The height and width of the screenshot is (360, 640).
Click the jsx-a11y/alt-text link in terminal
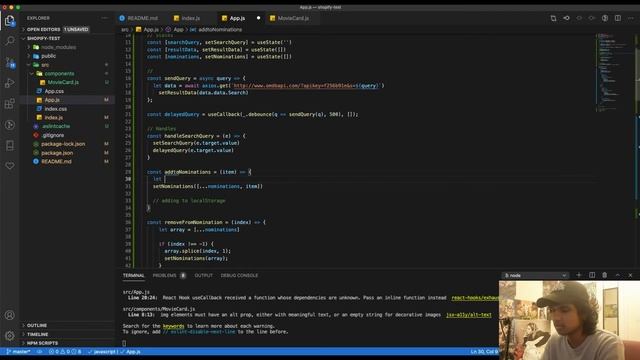[x=469, y=315]
